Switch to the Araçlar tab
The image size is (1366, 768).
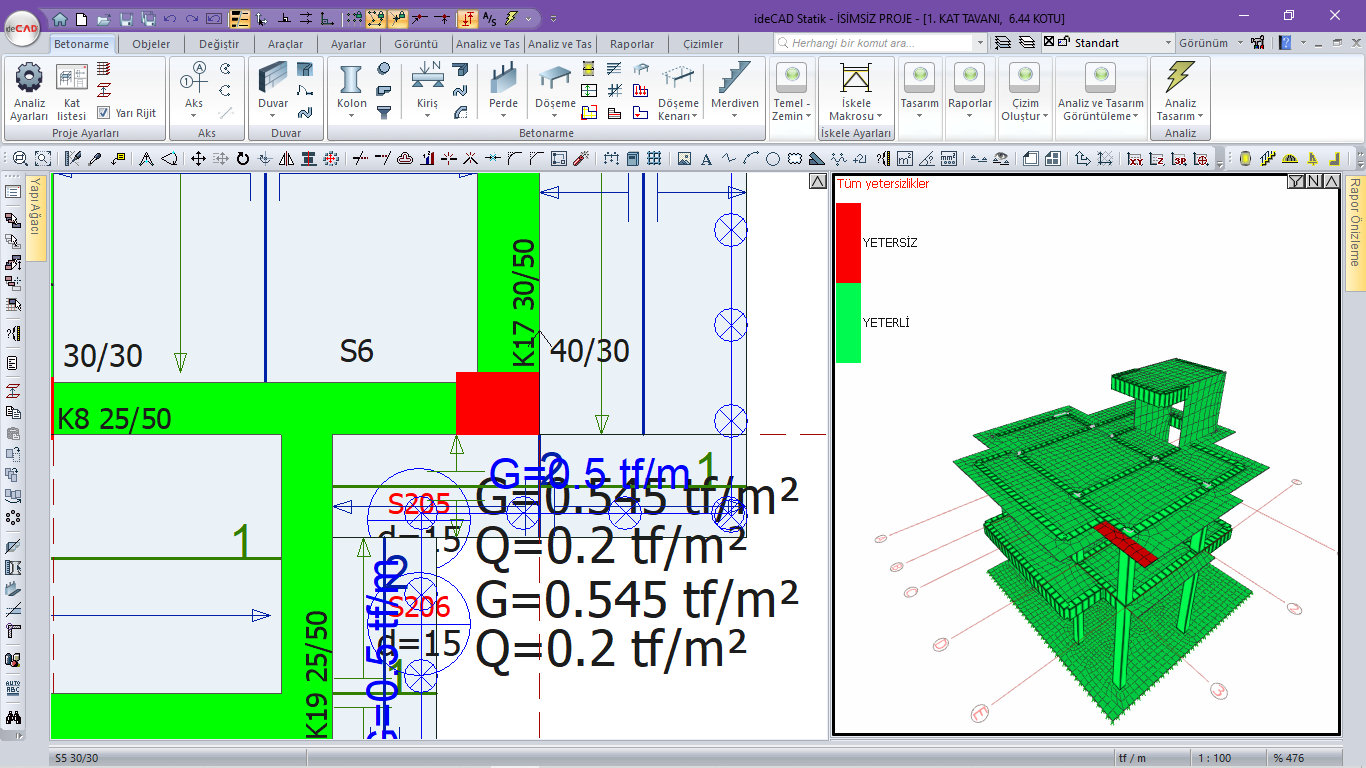pos(285,44)
